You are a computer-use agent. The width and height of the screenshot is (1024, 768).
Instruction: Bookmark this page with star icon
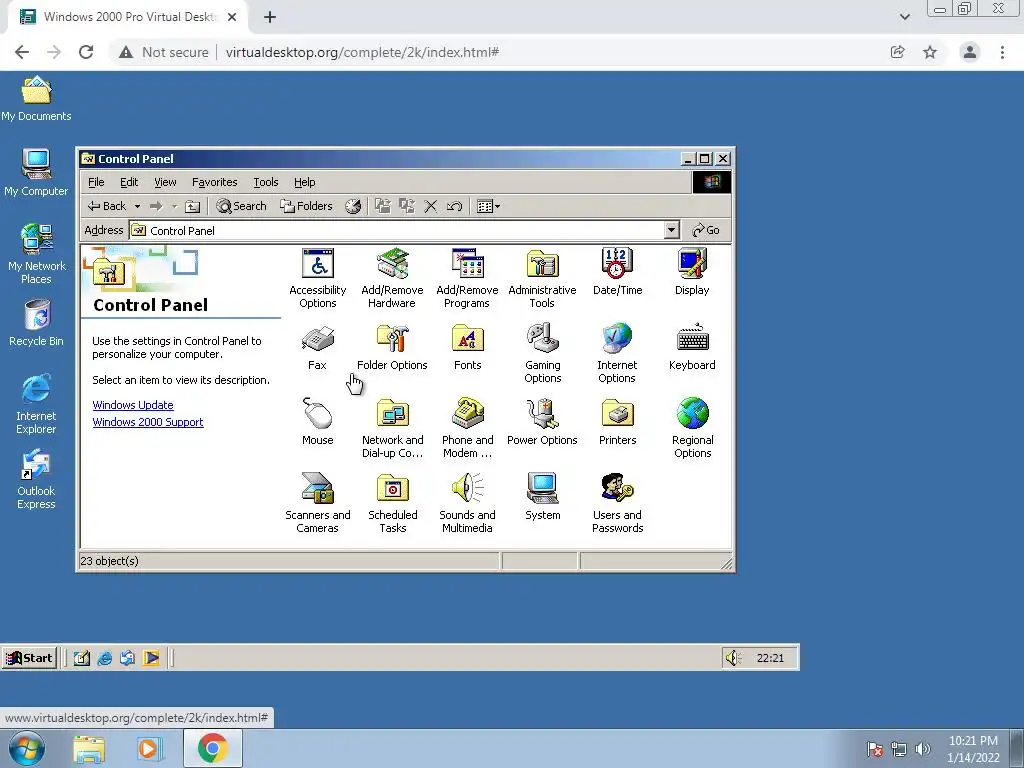point(930,52)
